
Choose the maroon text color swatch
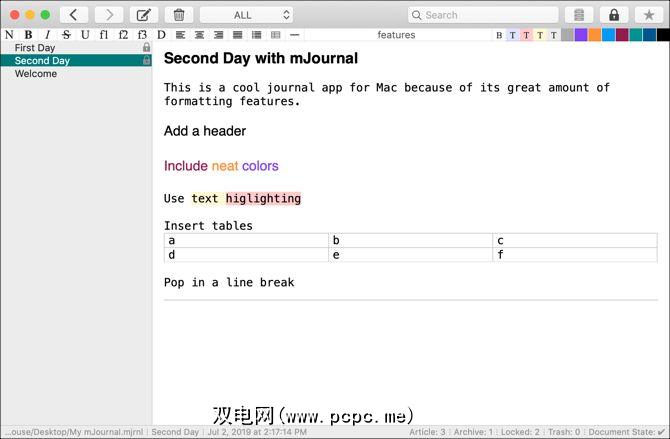tap(622, 35)
